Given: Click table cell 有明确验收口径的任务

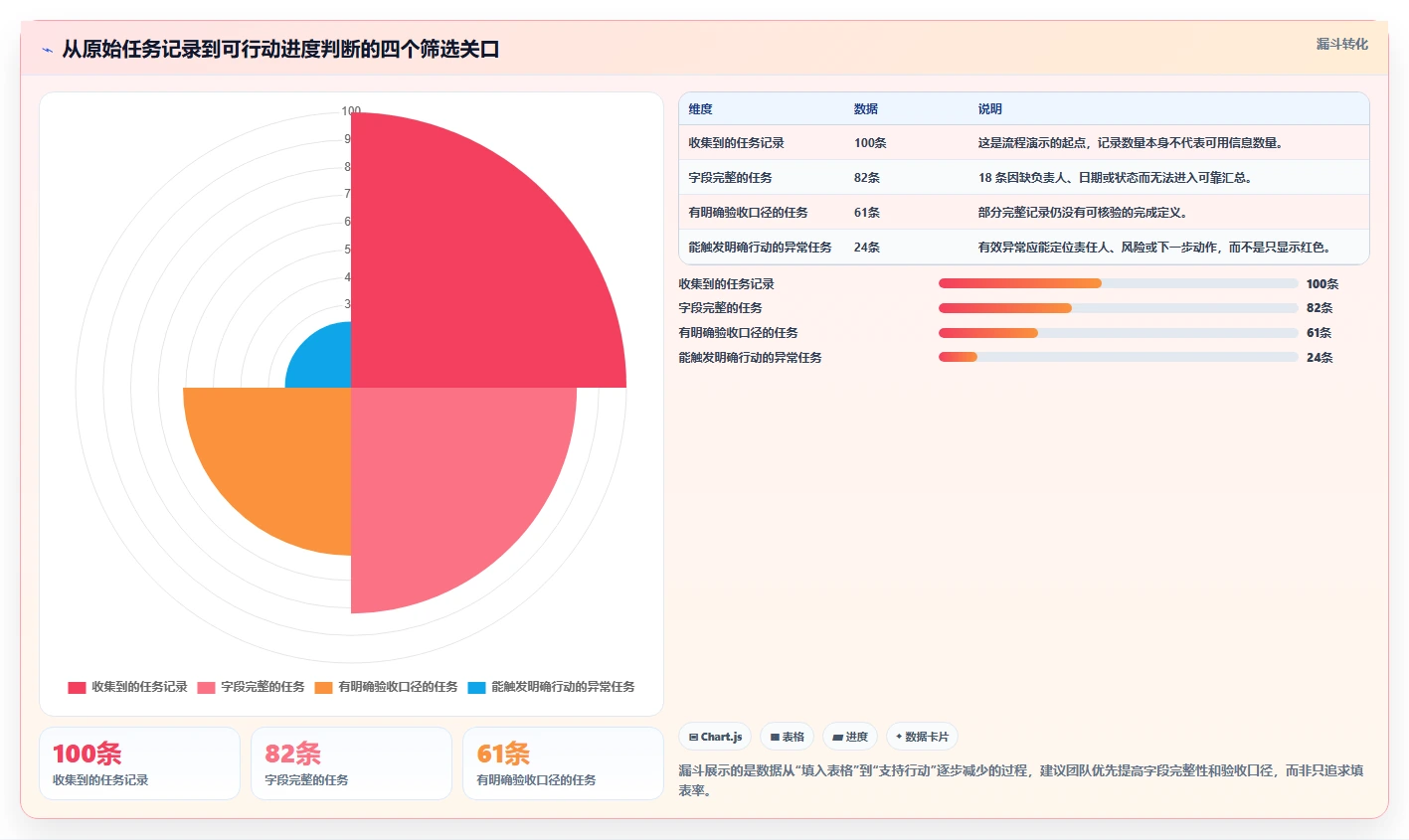Looking at the screenshot, I should (749, 213).
